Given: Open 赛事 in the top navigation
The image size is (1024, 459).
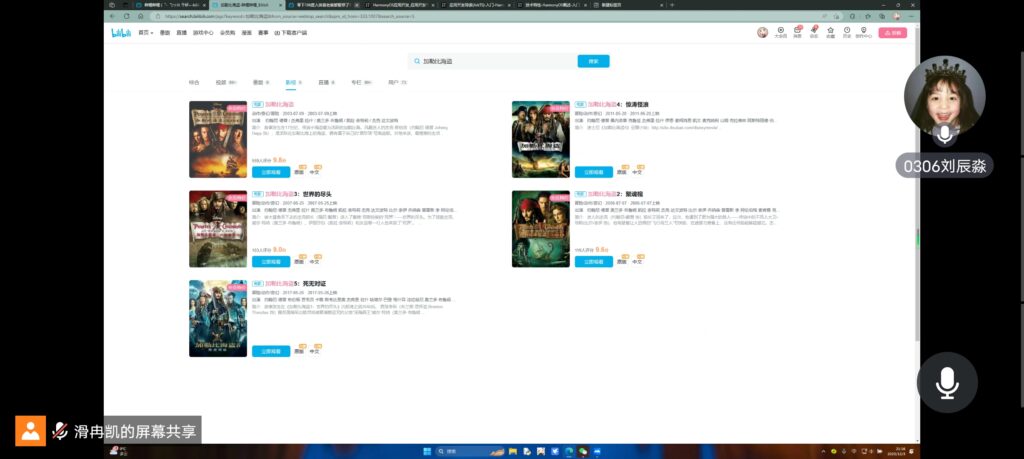Looking at the screenshot, I should [x=263, y=33].
